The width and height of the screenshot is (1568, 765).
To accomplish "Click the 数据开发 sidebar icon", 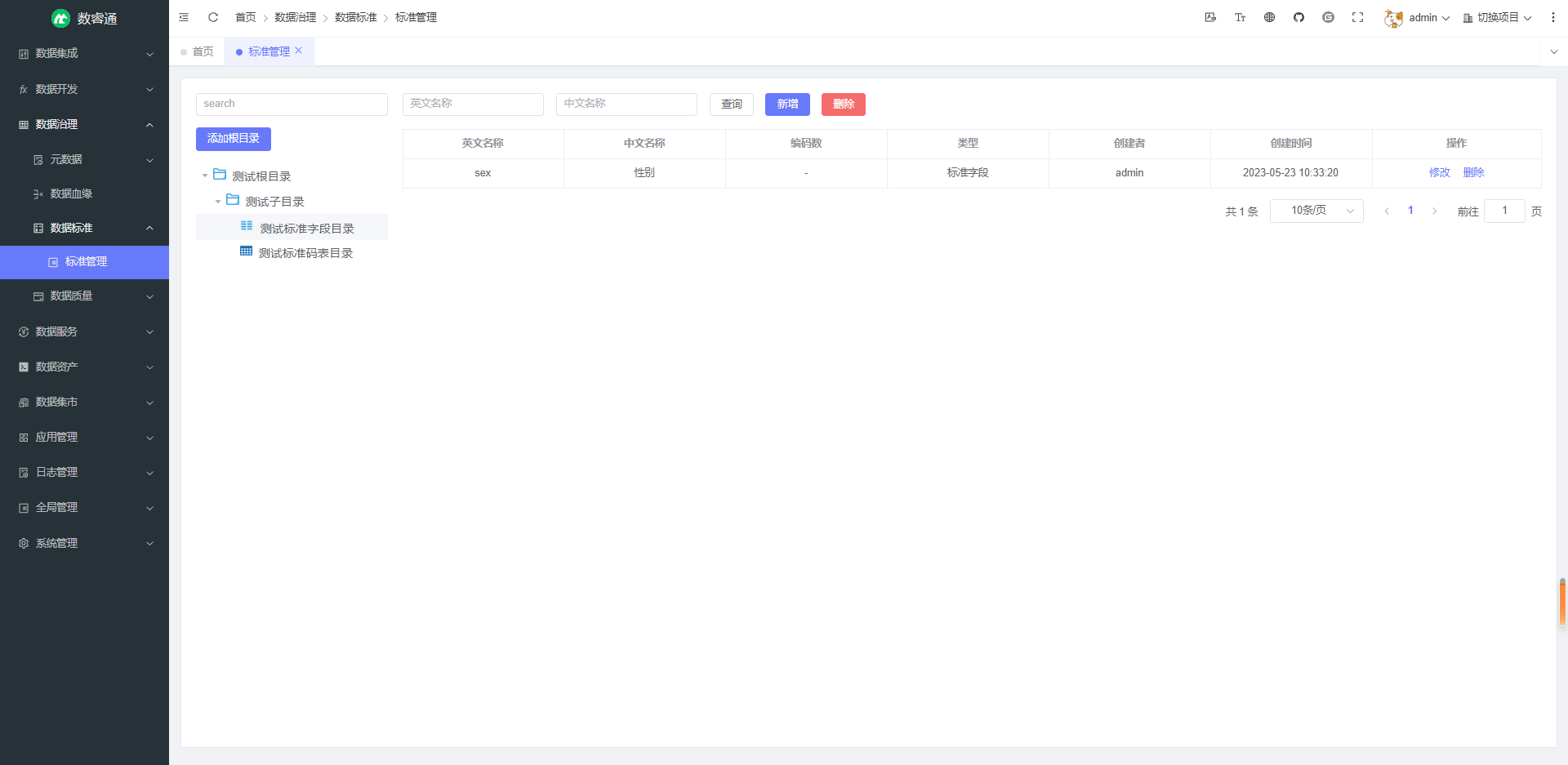I will (x=24, y=89).
